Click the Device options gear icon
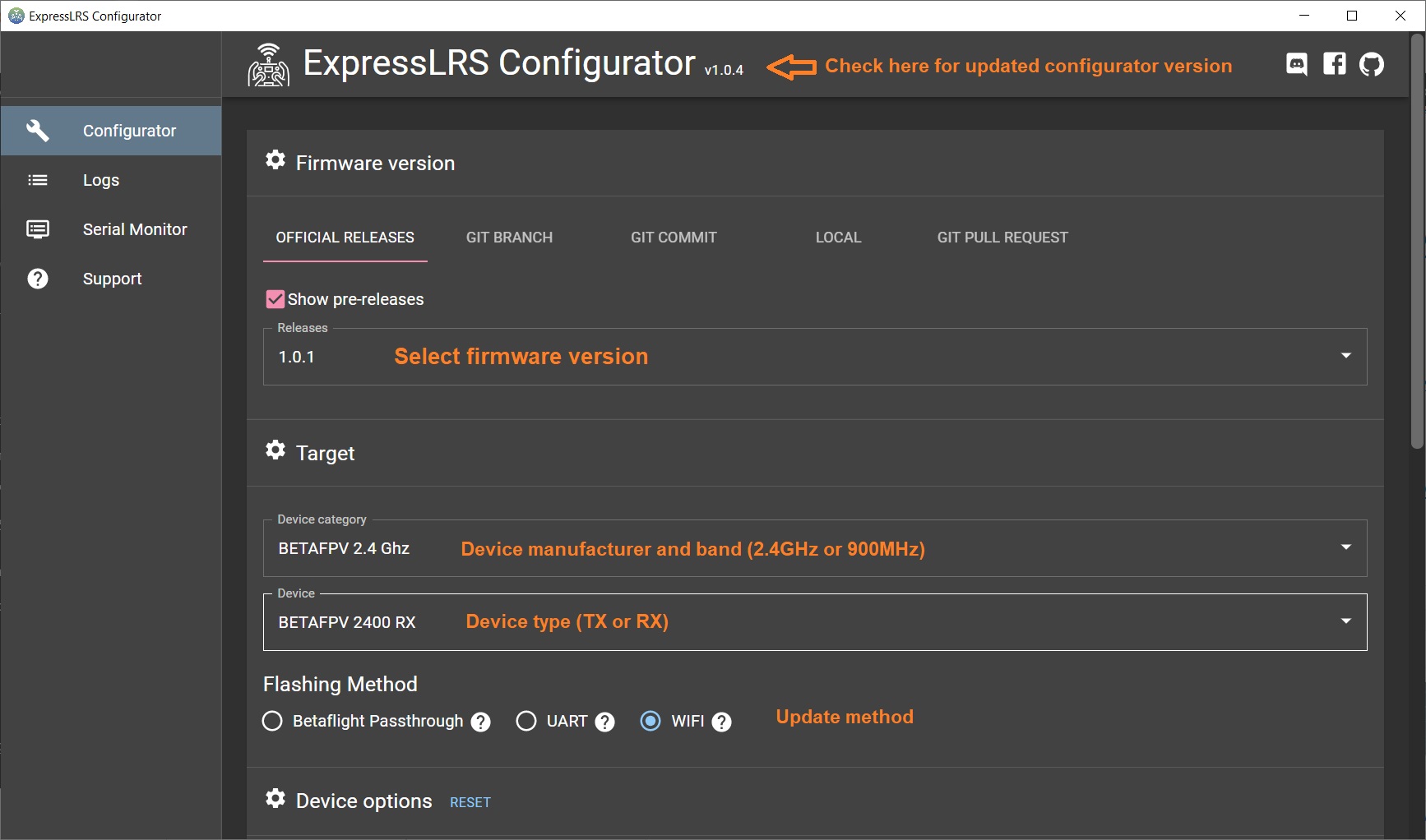The width and height of the screenshot is (1426, 840). [x=275, y=798]
